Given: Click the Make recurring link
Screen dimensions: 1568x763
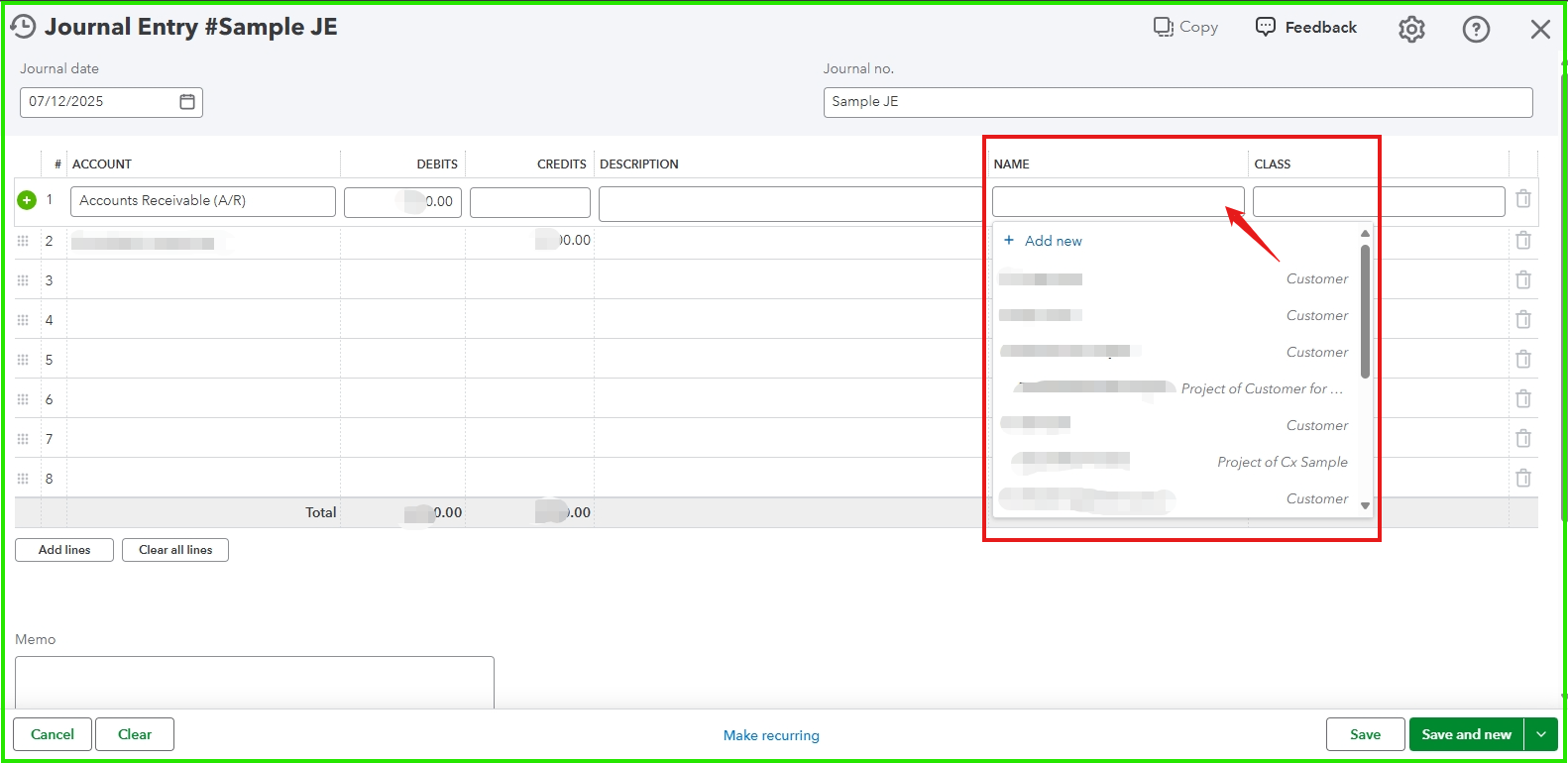Looking at the screenshot, I should point(771,735).
